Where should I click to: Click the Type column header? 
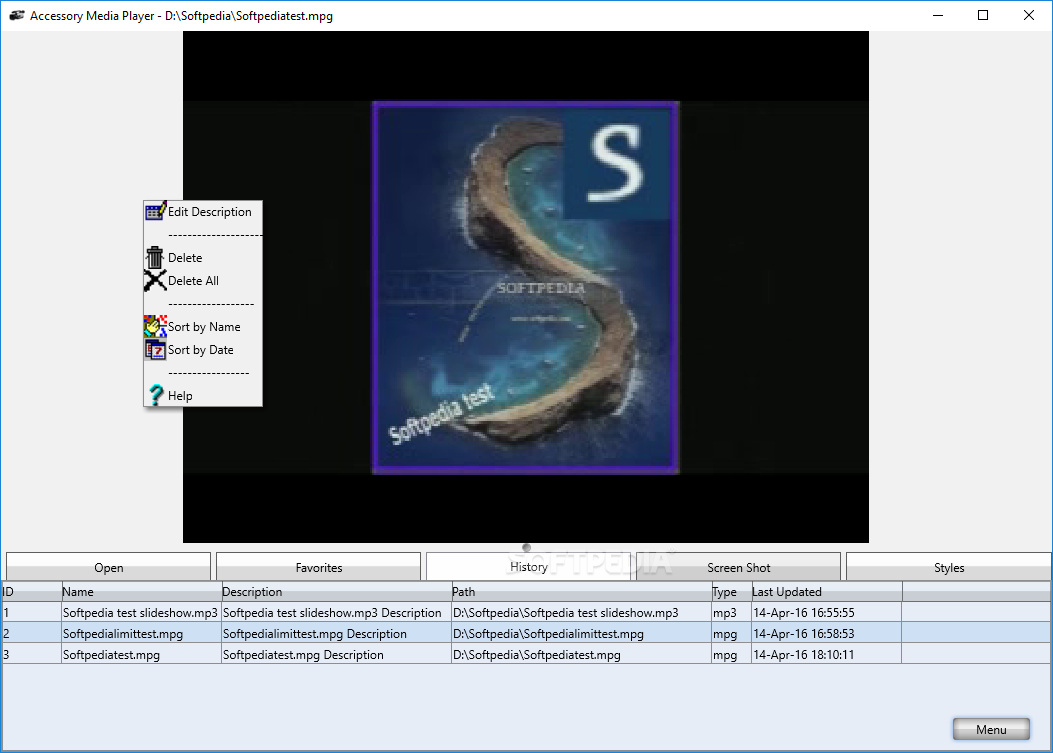click(731, 592)
